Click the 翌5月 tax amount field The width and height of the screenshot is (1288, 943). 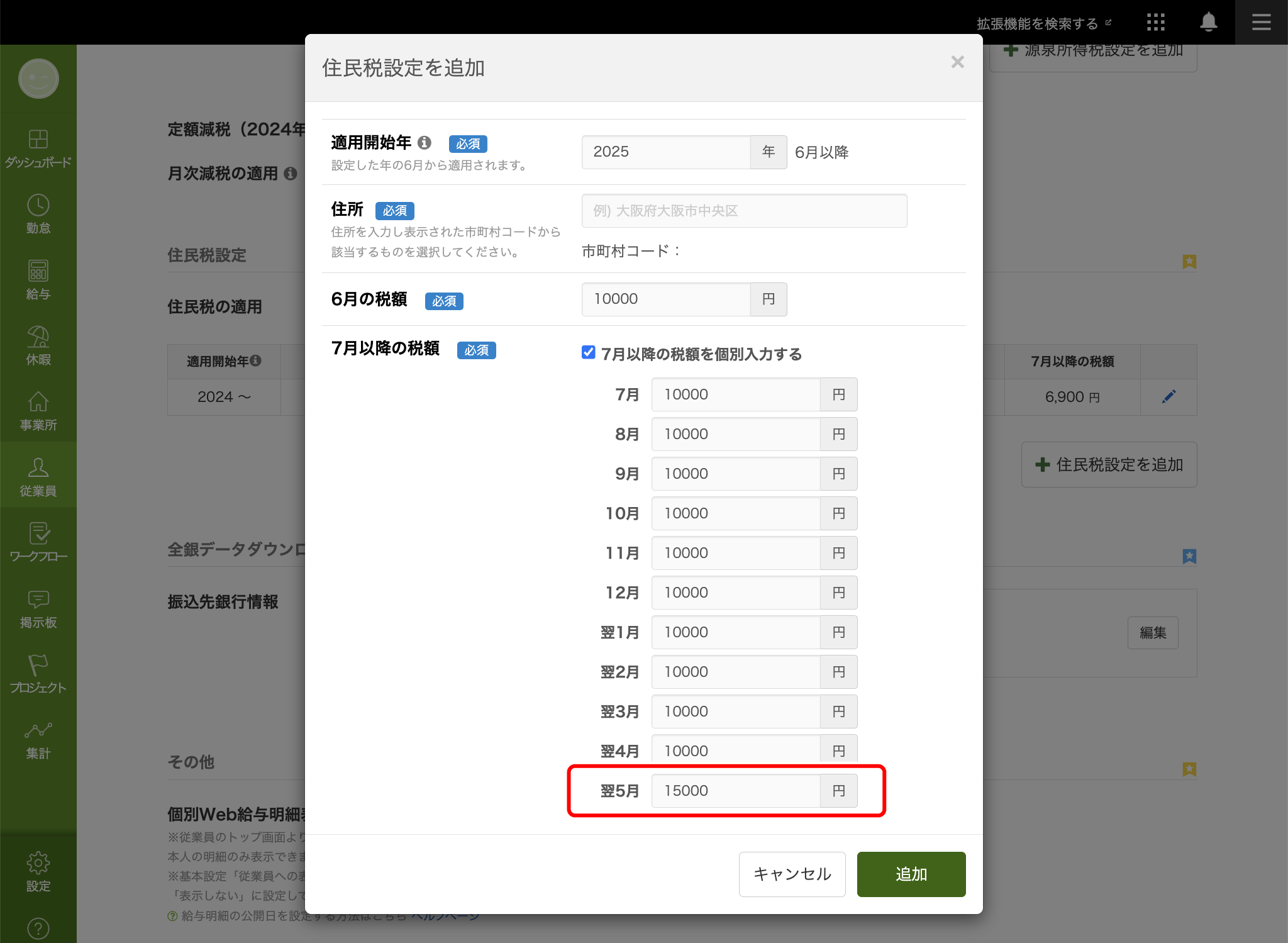[736, 791]
